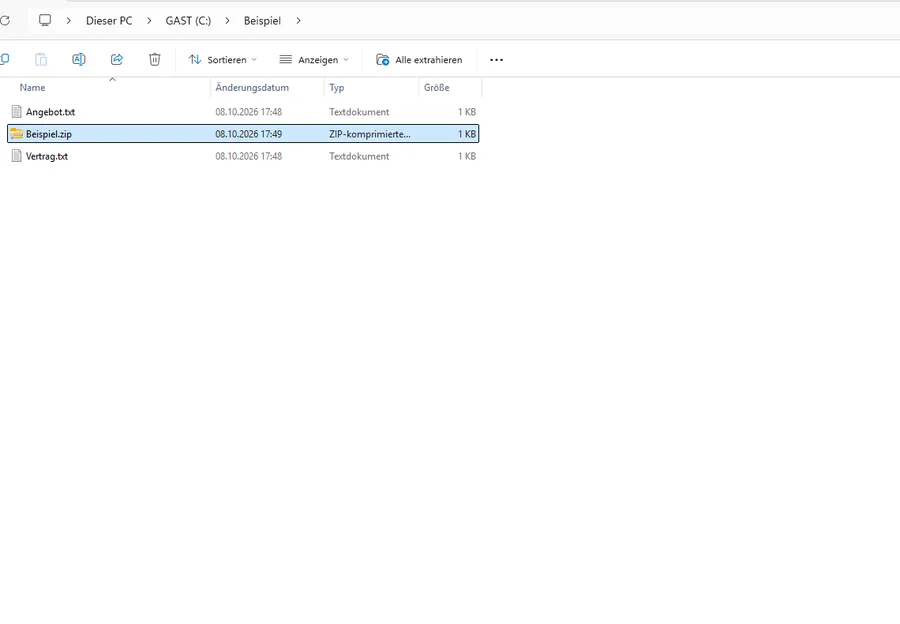Expand chevron after monitor icon

69,21
